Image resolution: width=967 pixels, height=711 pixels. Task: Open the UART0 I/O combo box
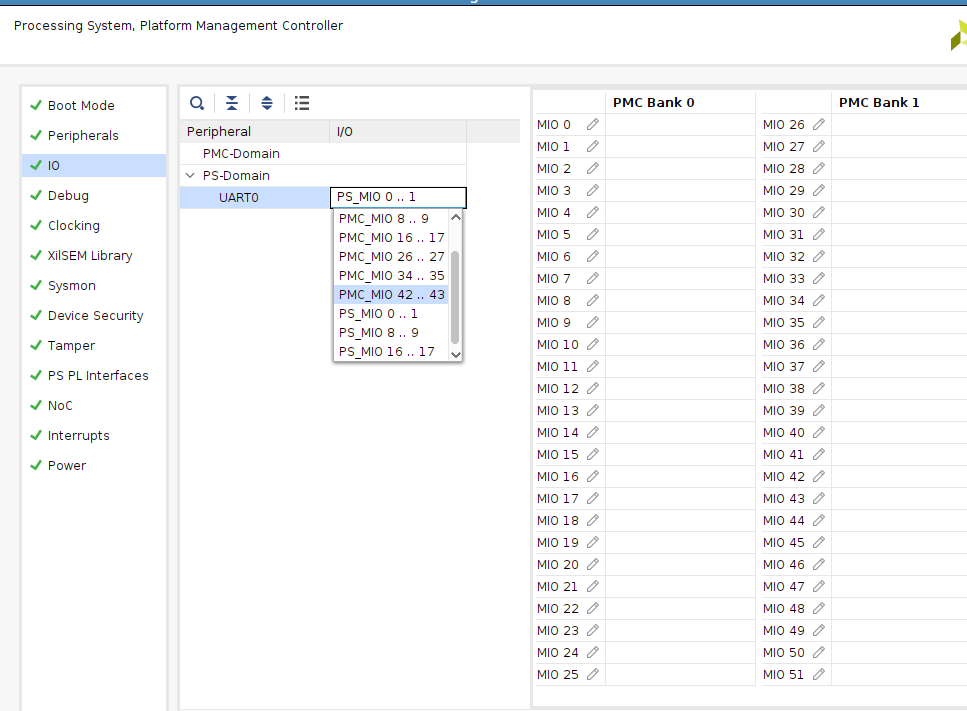[x=398, y=197]
